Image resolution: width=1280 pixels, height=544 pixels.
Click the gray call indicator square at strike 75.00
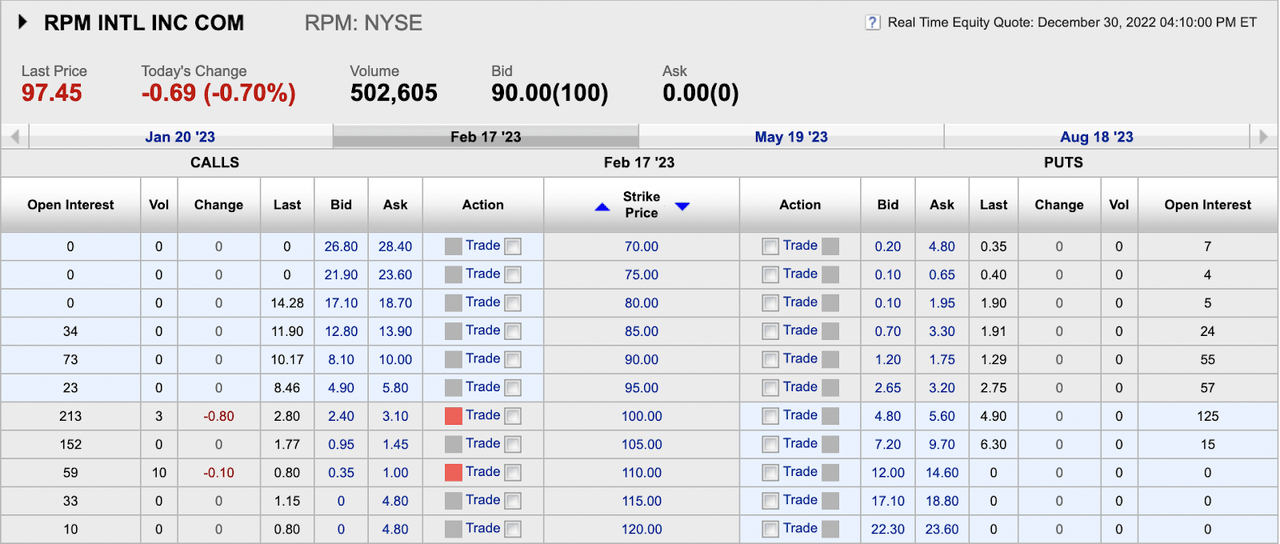(x=453, y=275)
